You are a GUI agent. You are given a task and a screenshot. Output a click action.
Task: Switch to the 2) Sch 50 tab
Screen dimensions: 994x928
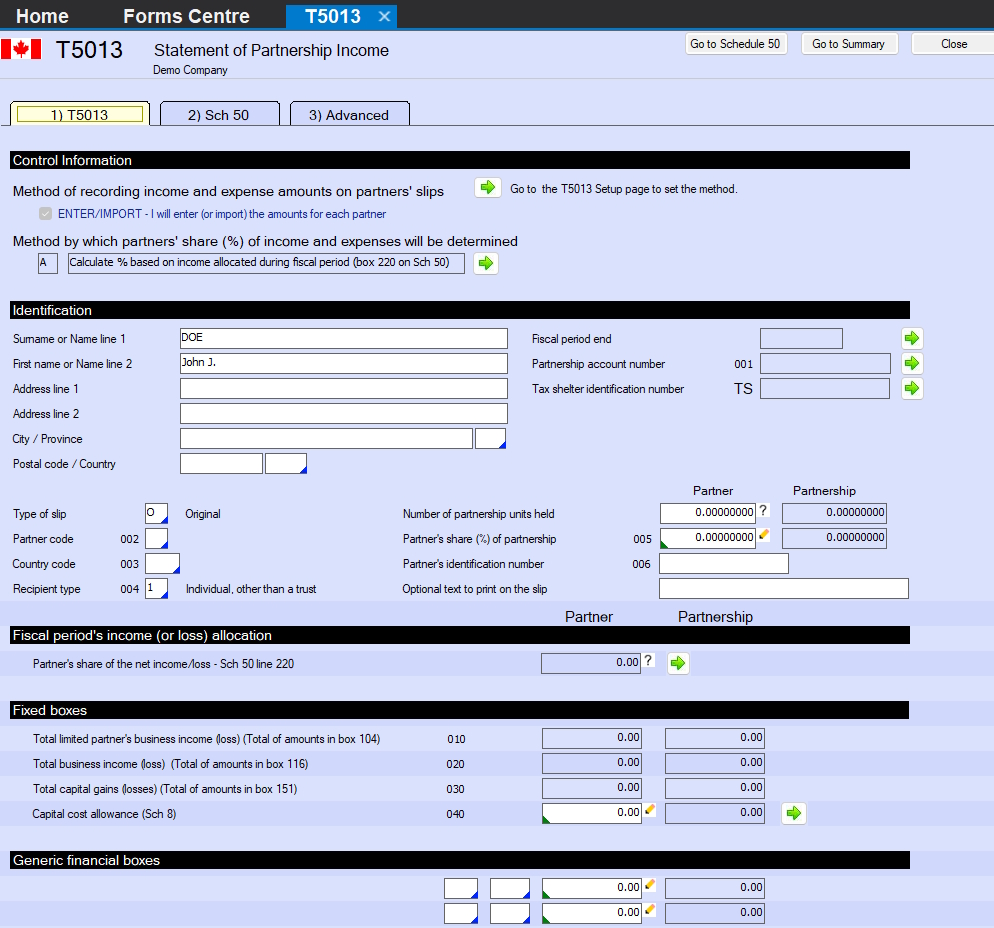tap(218, 115)
